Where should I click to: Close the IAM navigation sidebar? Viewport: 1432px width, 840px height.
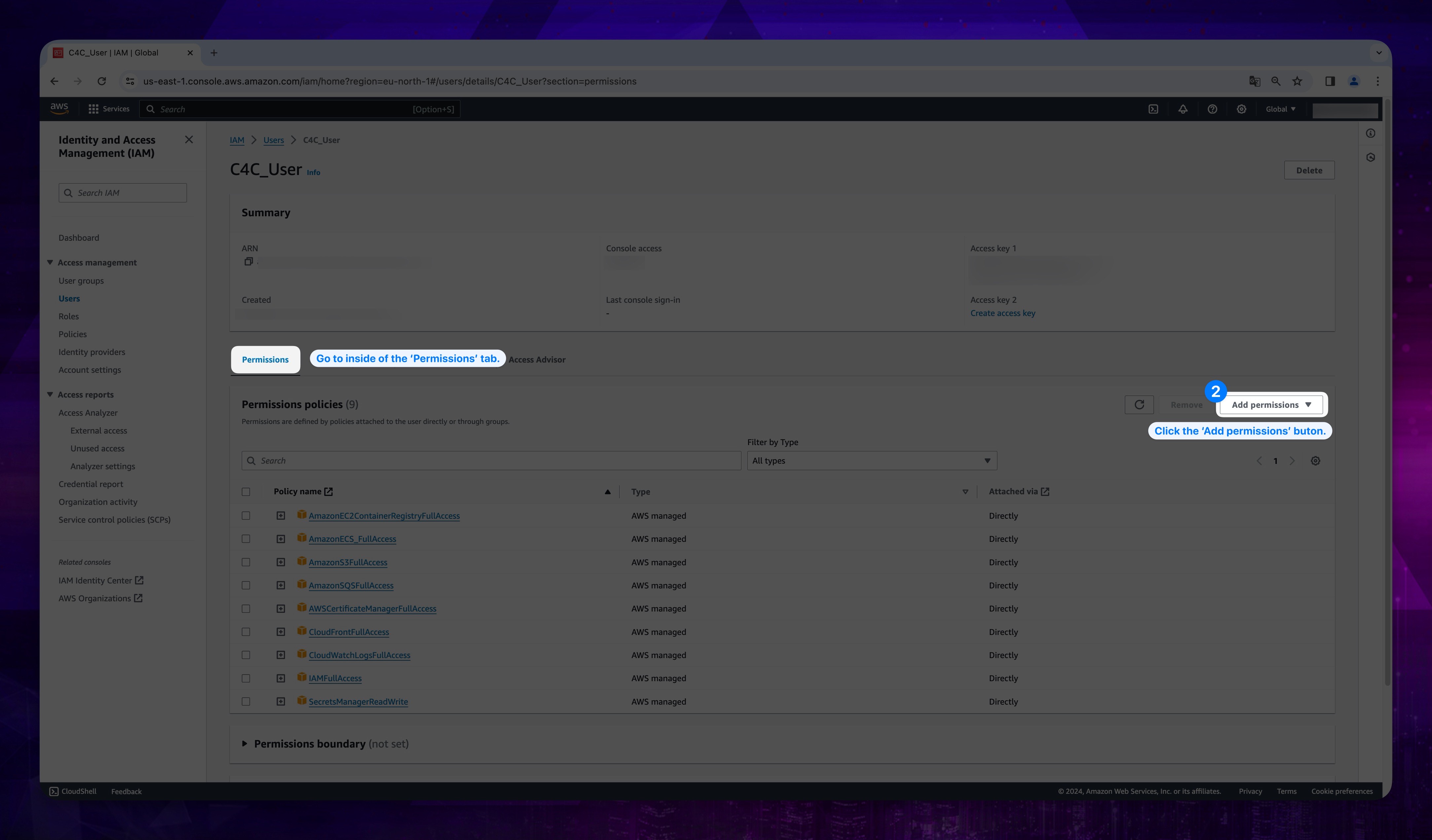tap(189, 140)
